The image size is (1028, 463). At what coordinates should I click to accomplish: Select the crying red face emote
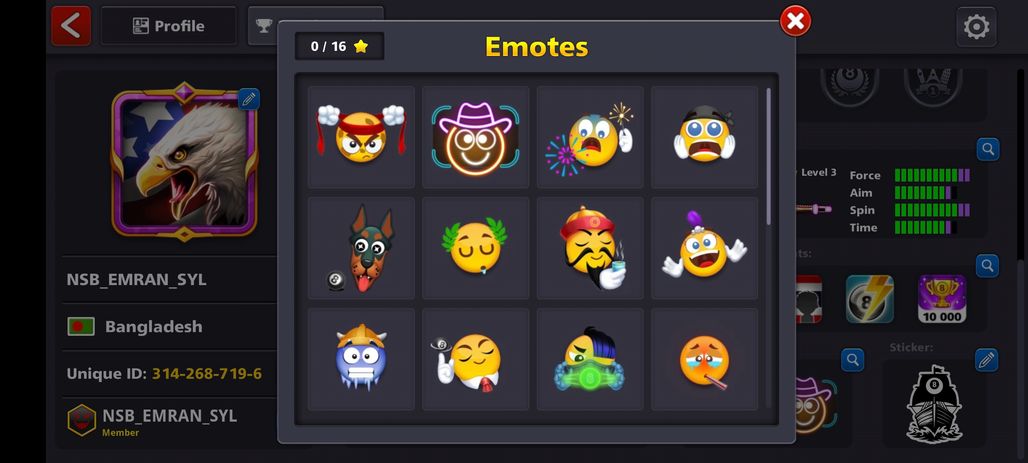coord(704,359)
